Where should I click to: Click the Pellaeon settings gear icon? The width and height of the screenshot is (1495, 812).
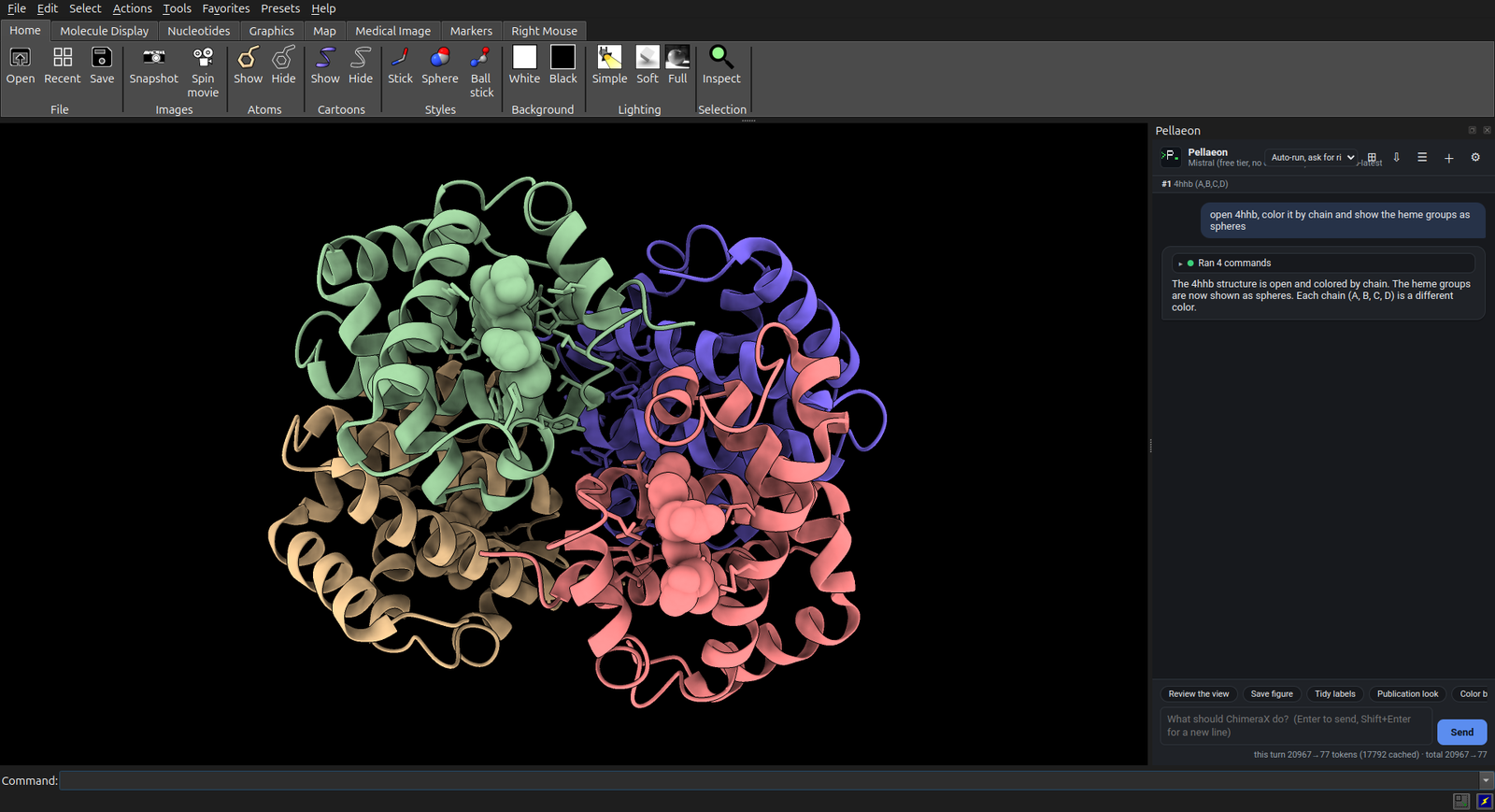coord(1475,158)
